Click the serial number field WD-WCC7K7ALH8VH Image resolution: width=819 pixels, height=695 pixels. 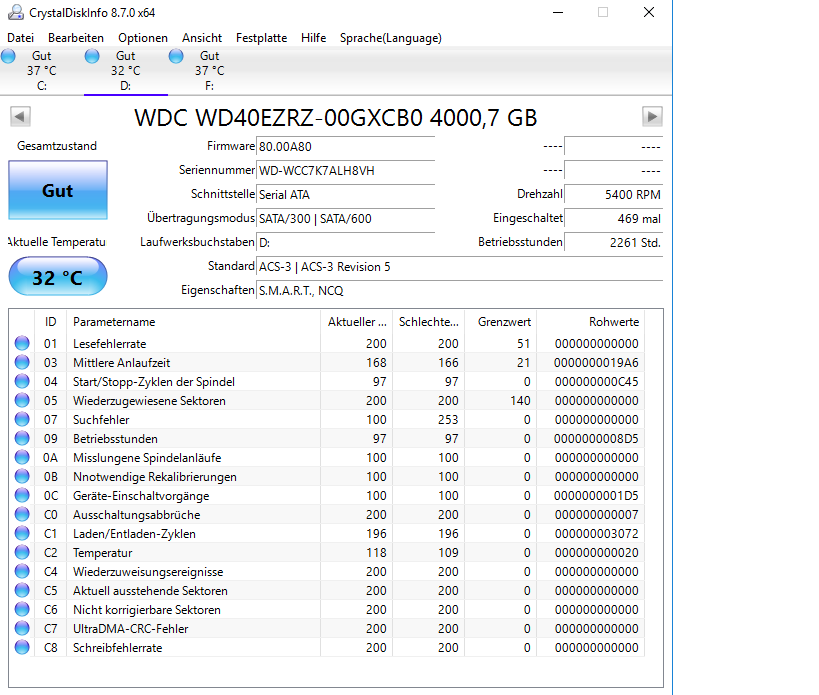[x=345, y=171]
